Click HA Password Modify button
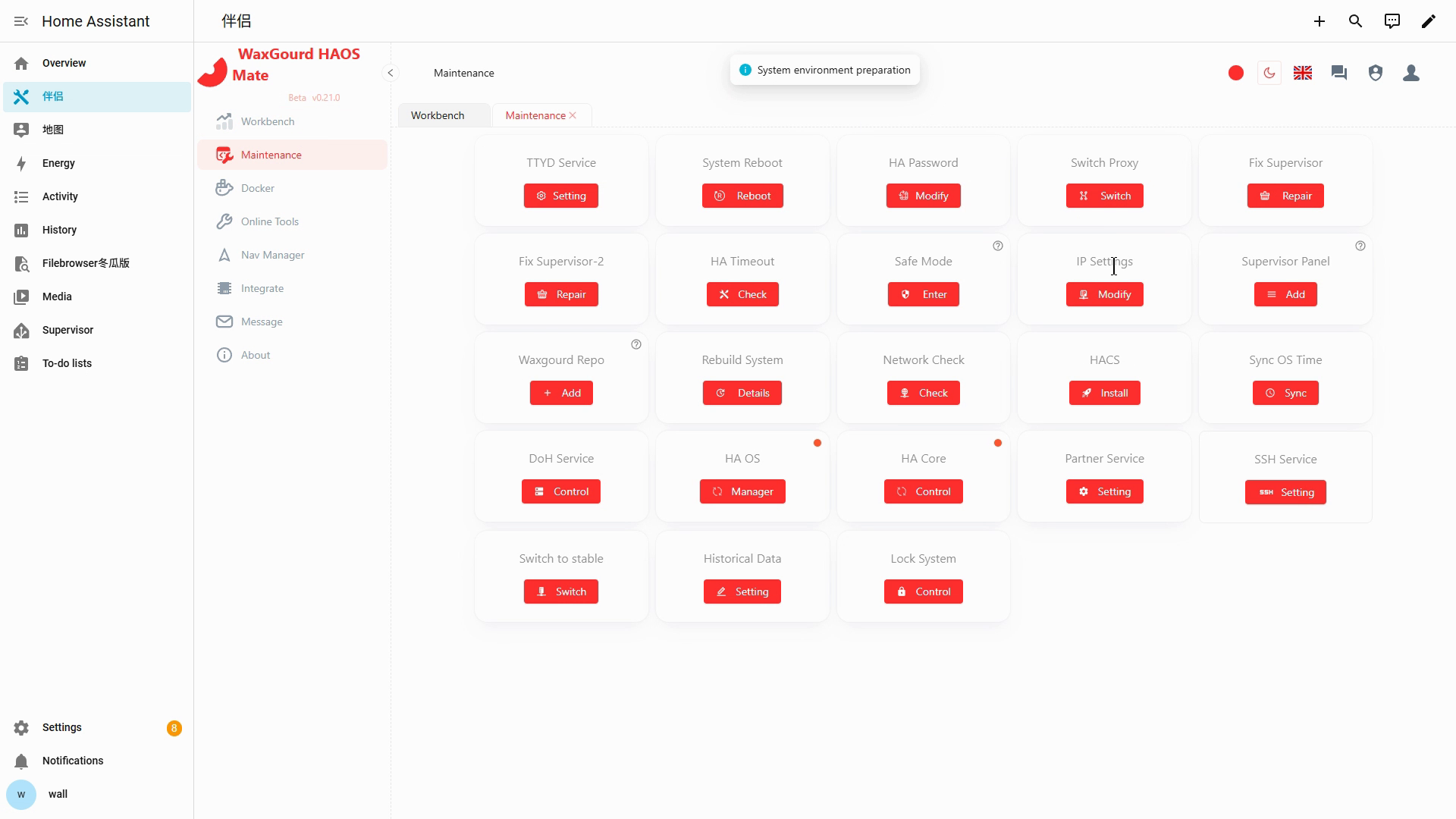Viewport: 1456px width, 819px height. (924, 196)
